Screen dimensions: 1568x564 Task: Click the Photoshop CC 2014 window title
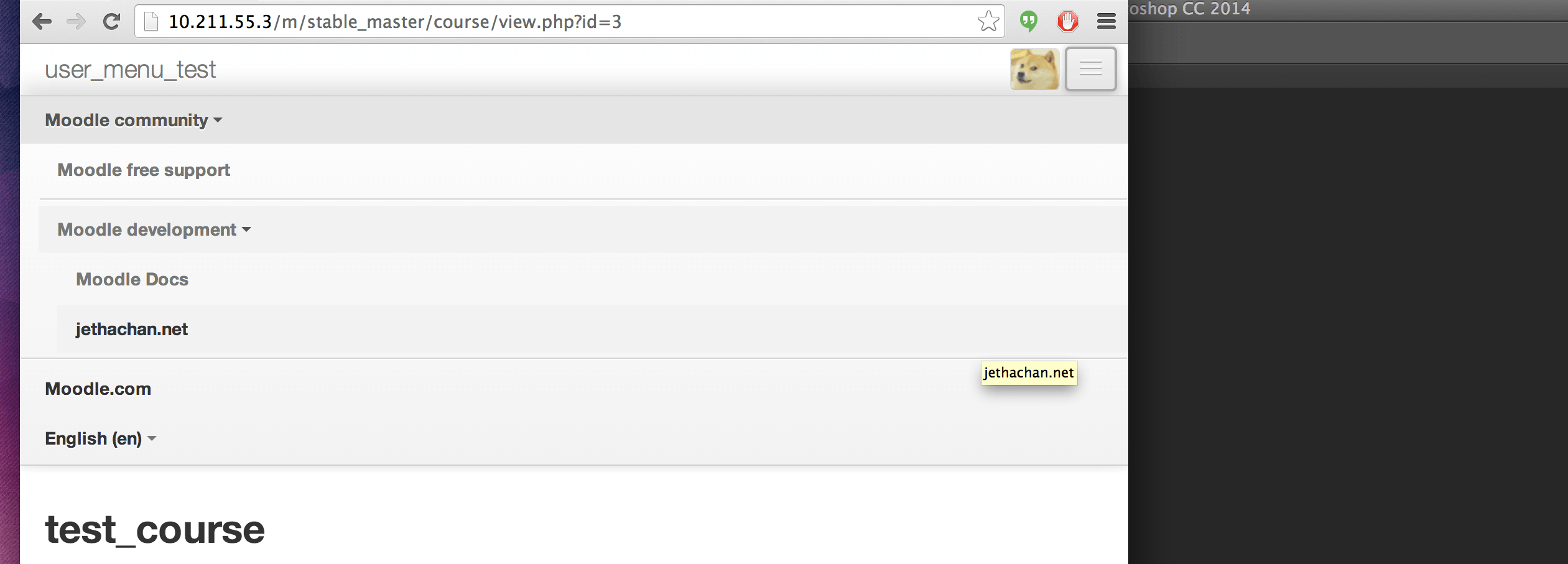1189,9
